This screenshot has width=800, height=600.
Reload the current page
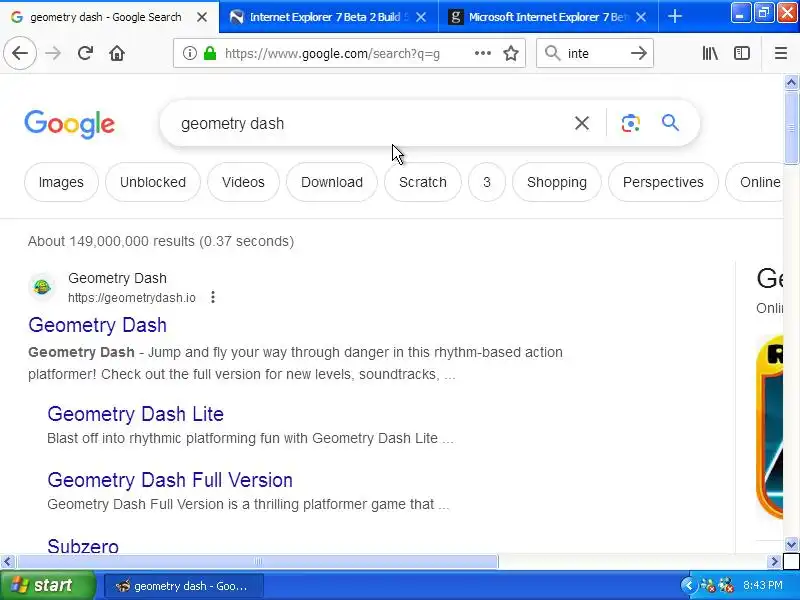85,53
